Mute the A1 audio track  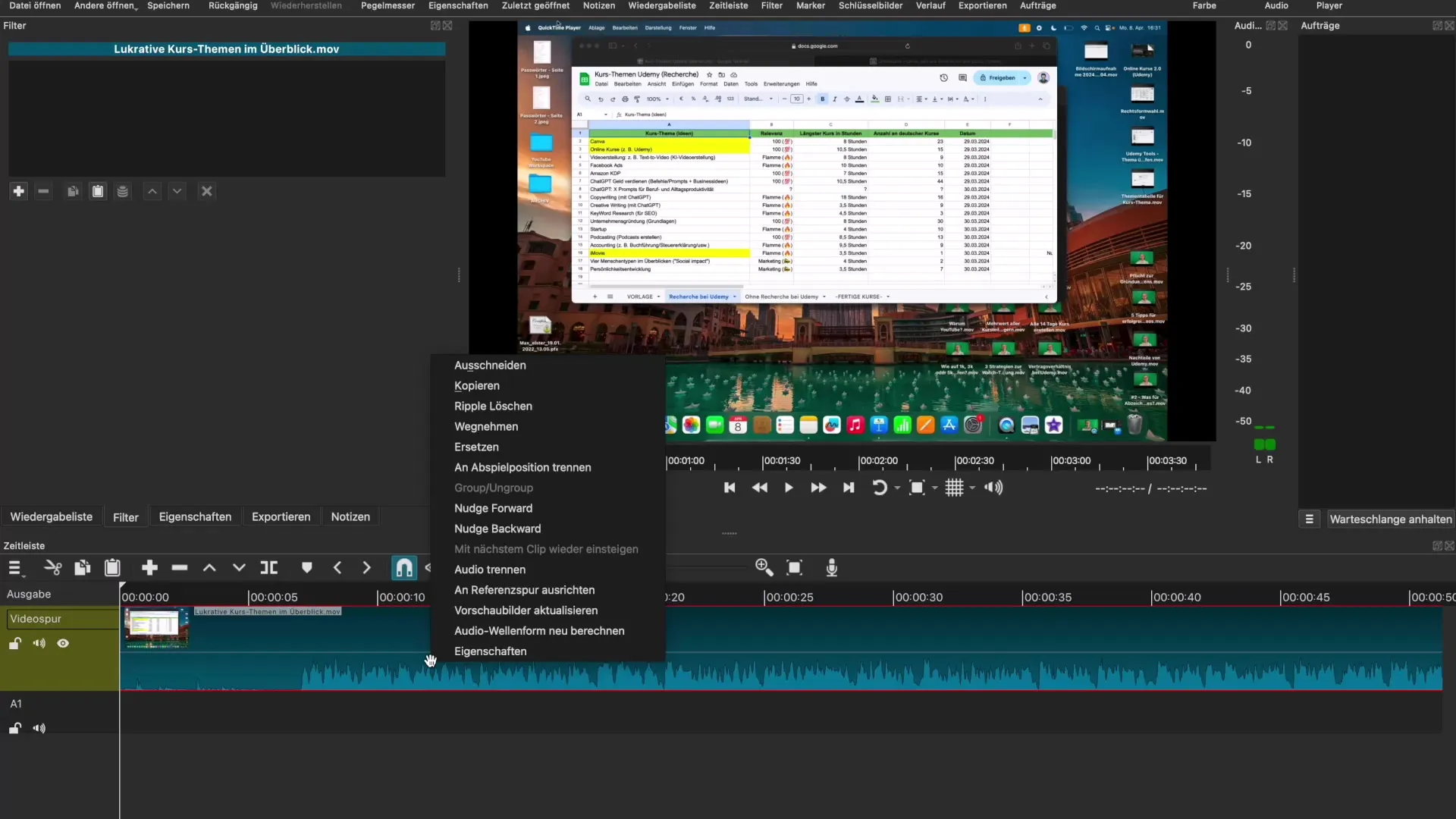(39, 729)
